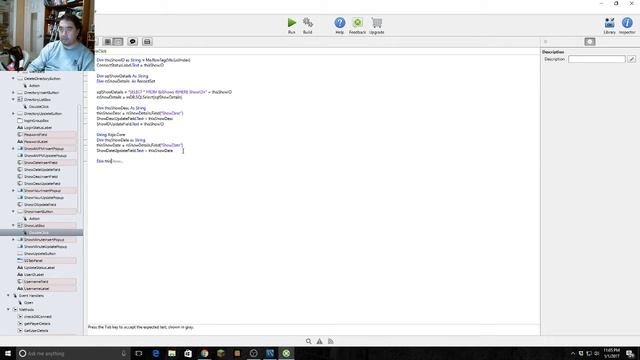Launch Microsoft Edge from the taskbar
The image size is (640, 360).
(156, 353)
